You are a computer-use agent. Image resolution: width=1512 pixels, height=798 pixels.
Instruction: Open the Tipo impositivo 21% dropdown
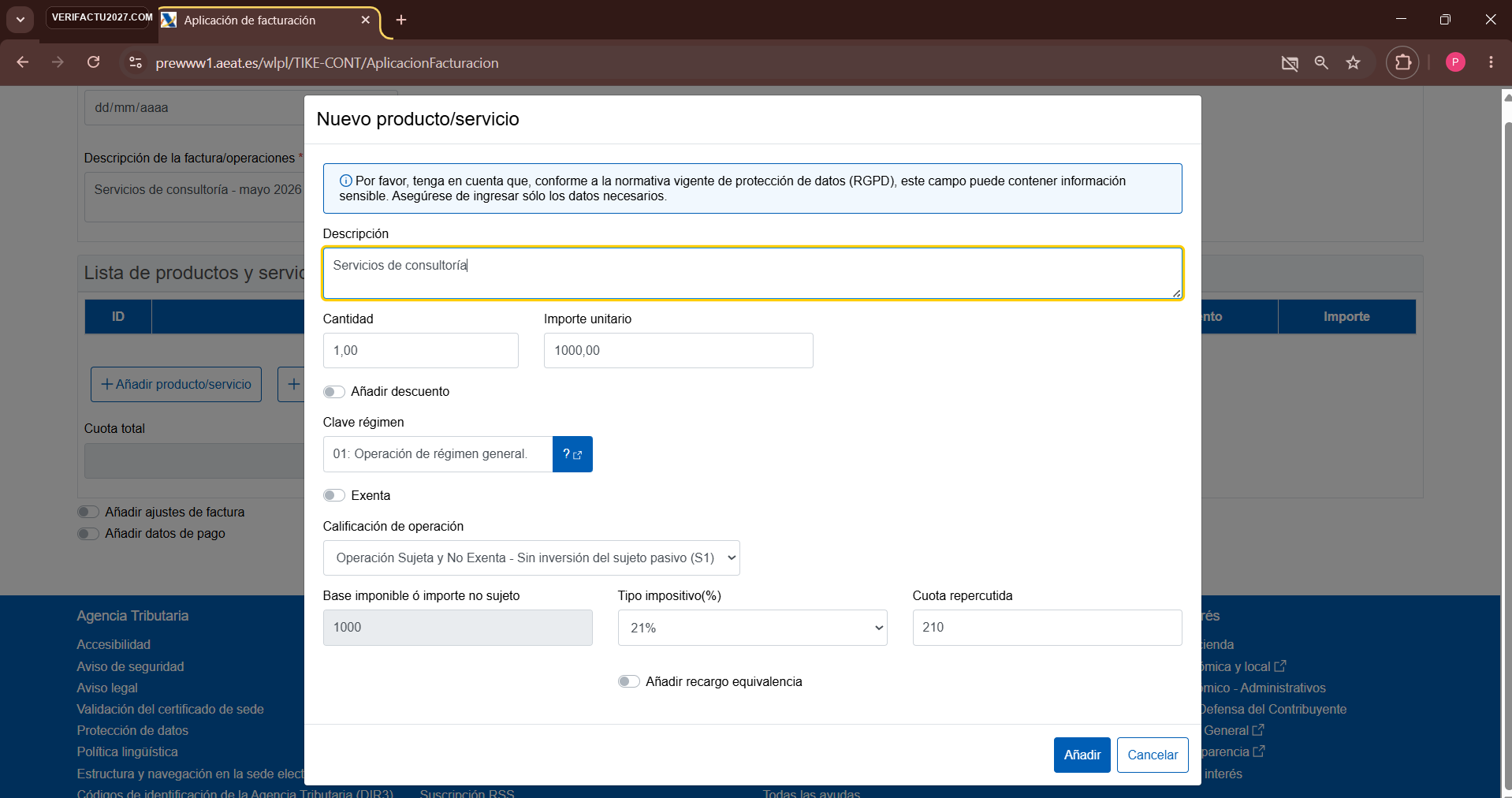753,628
